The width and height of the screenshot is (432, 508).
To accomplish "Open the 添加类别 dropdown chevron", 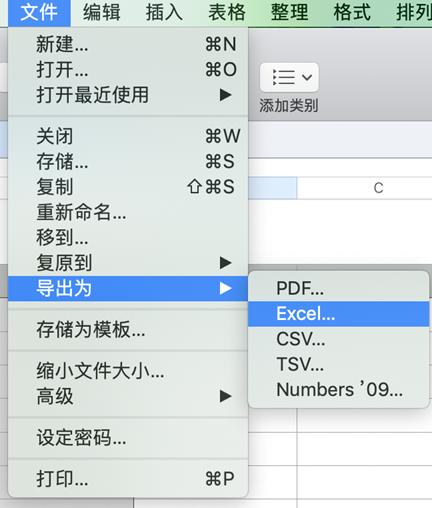I will tap(307, 78).
